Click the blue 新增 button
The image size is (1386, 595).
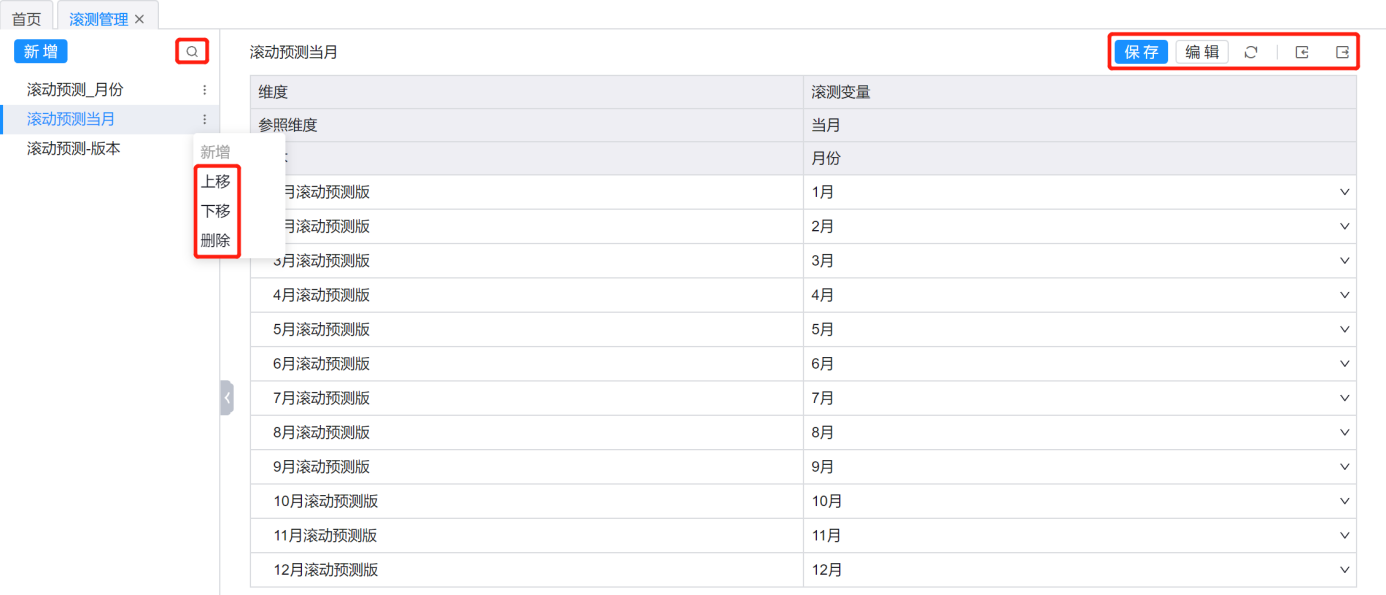click(41, 51)
